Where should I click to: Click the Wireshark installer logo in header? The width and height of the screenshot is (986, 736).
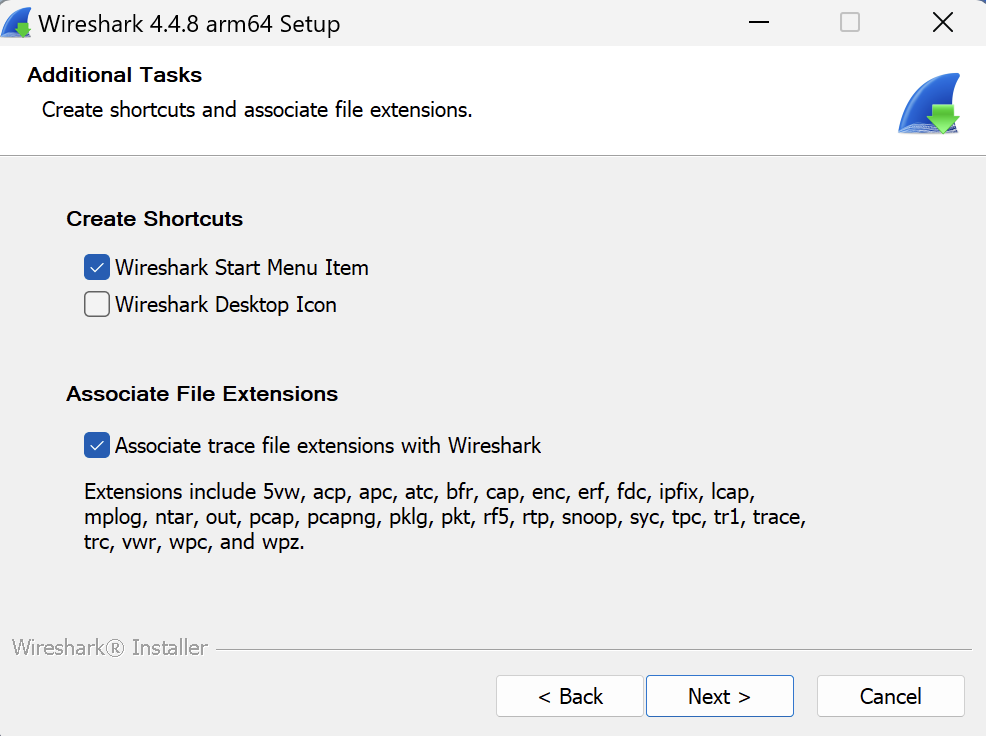928,104
